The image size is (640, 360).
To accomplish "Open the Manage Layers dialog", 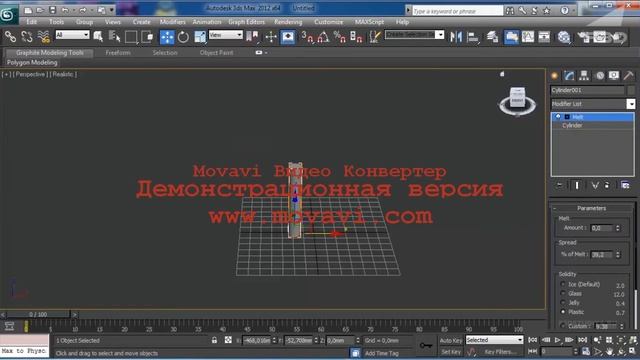I will point(493,37).
